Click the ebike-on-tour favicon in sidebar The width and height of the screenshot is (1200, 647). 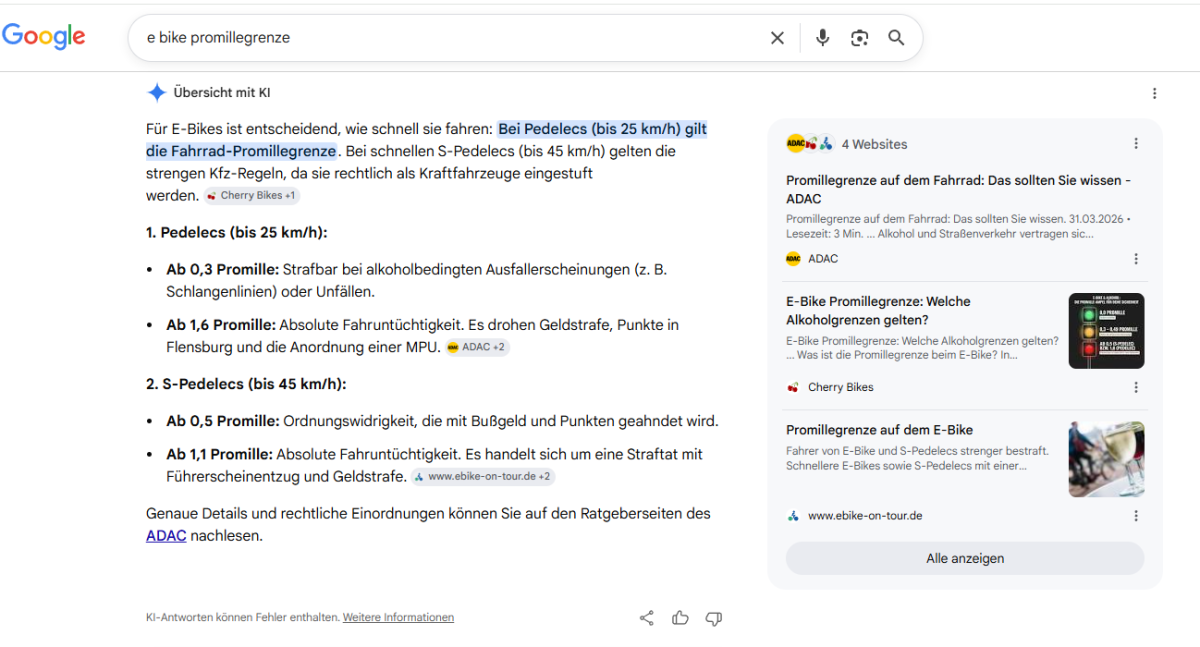pyautogui.click(x=793, y=516)
